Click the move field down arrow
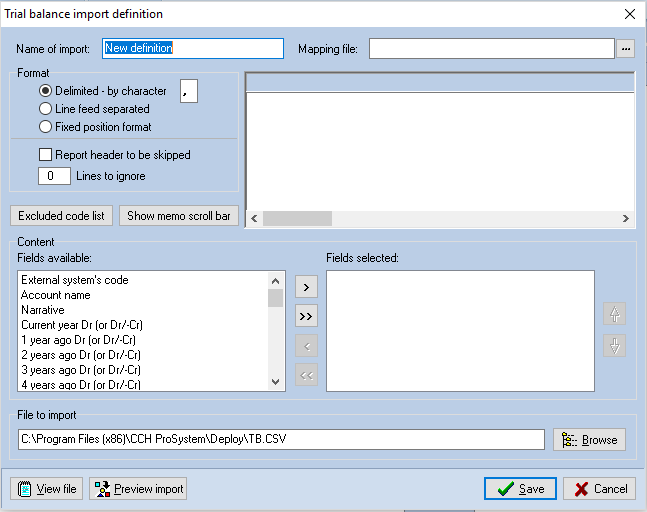The height and width of the screenshot is (512, 647). [614, 346]
